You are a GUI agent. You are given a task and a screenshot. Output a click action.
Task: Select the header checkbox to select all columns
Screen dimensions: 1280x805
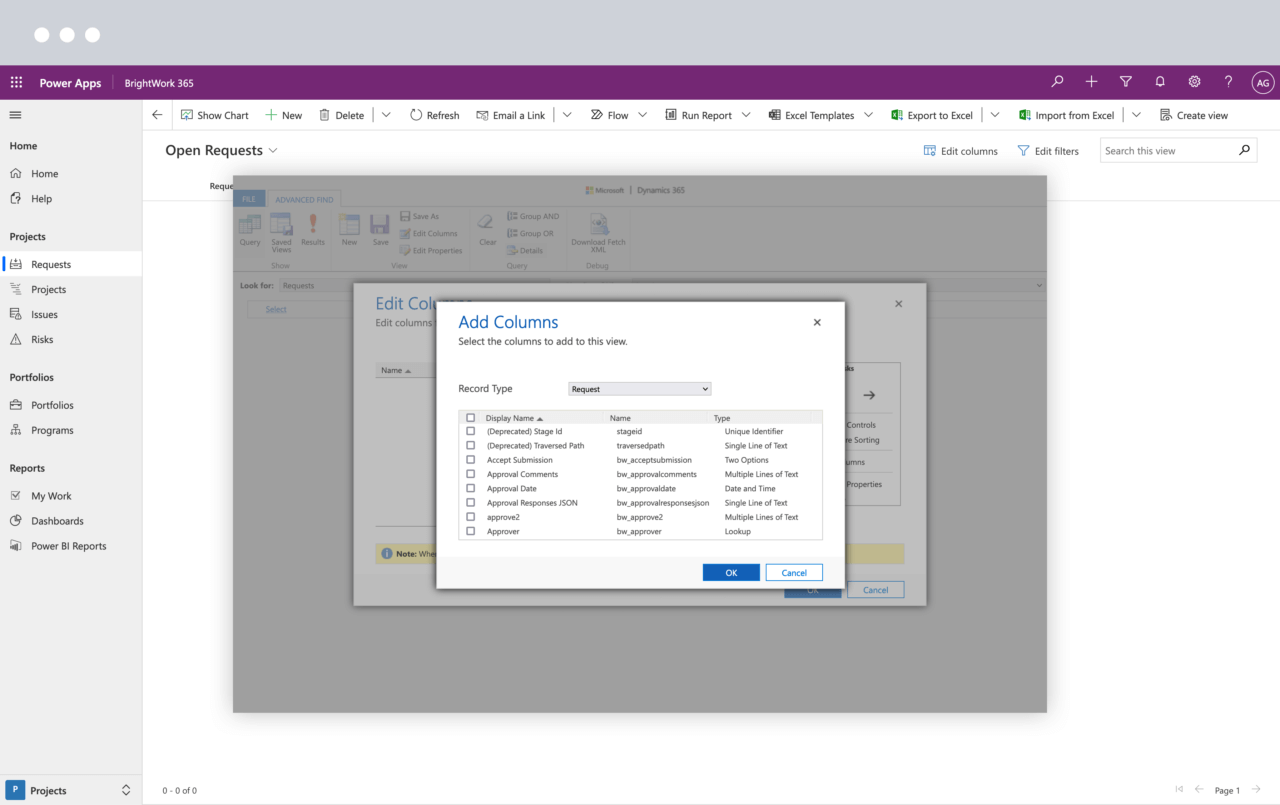470,418
